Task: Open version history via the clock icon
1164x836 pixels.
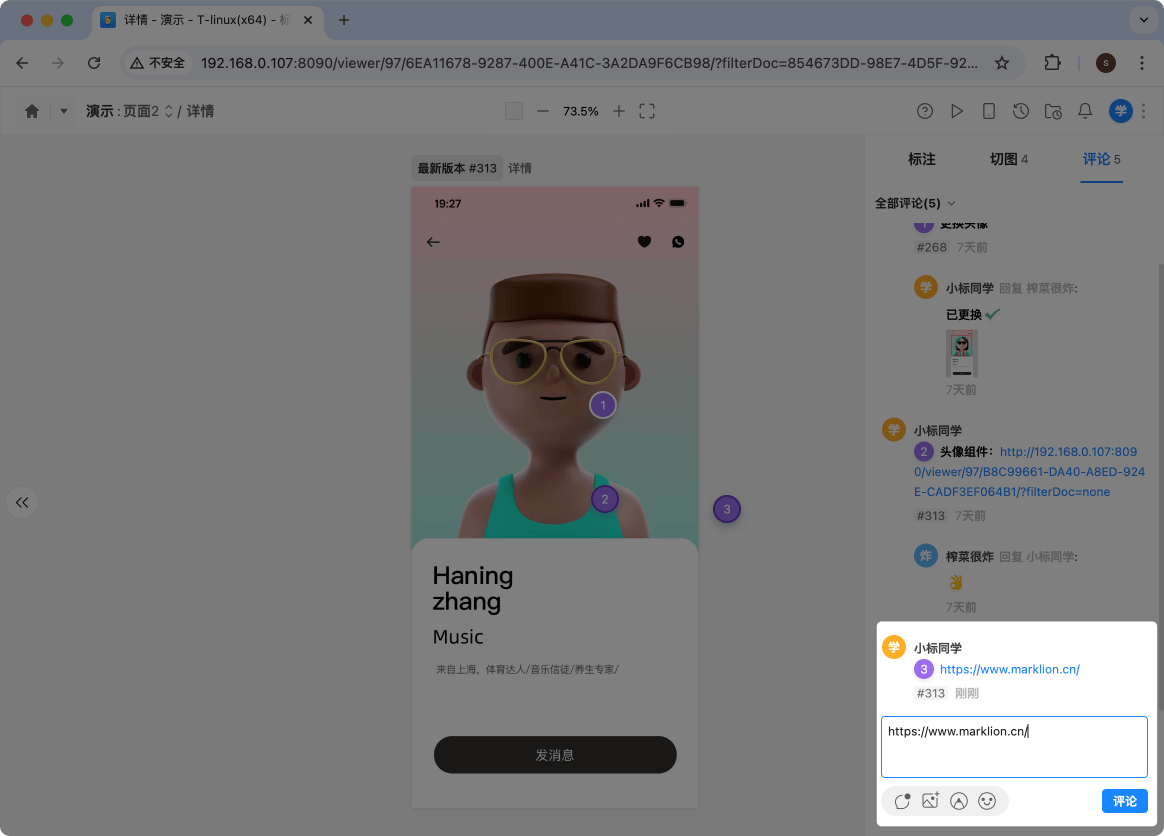Action: pos(1021,111)
